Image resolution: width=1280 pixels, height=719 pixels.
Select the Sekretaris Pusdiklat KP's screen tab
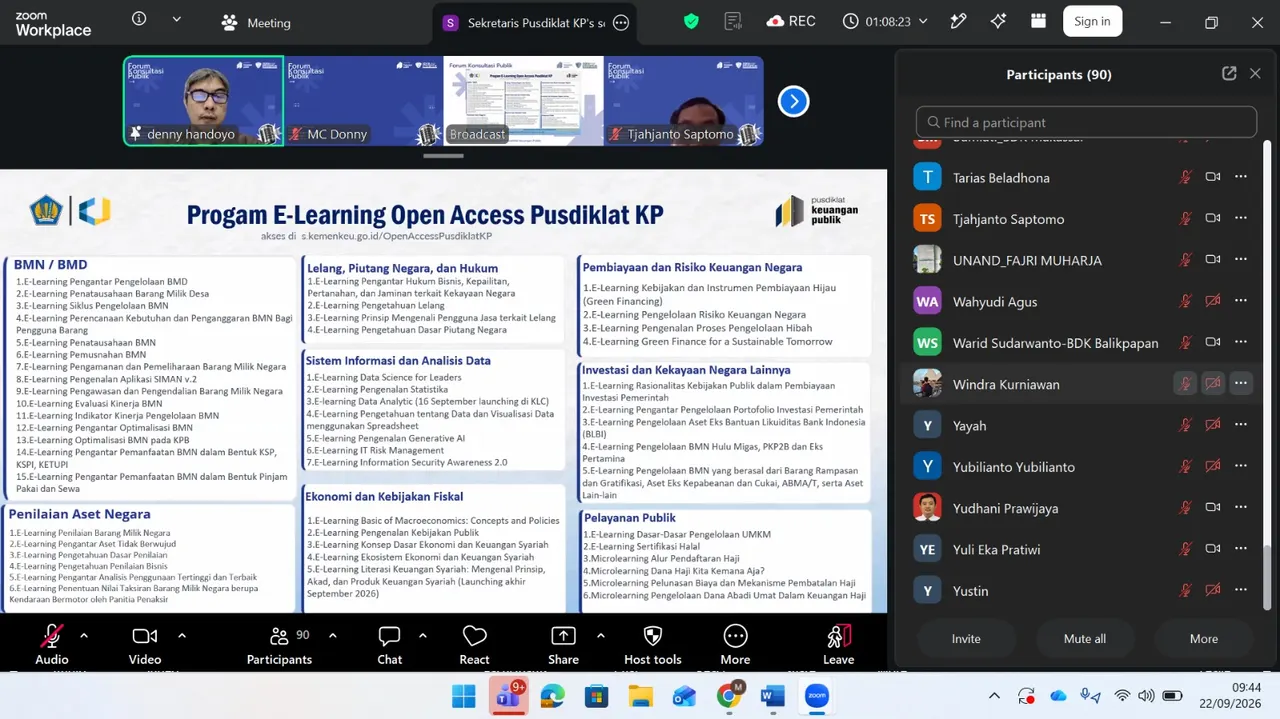(537, 22)
